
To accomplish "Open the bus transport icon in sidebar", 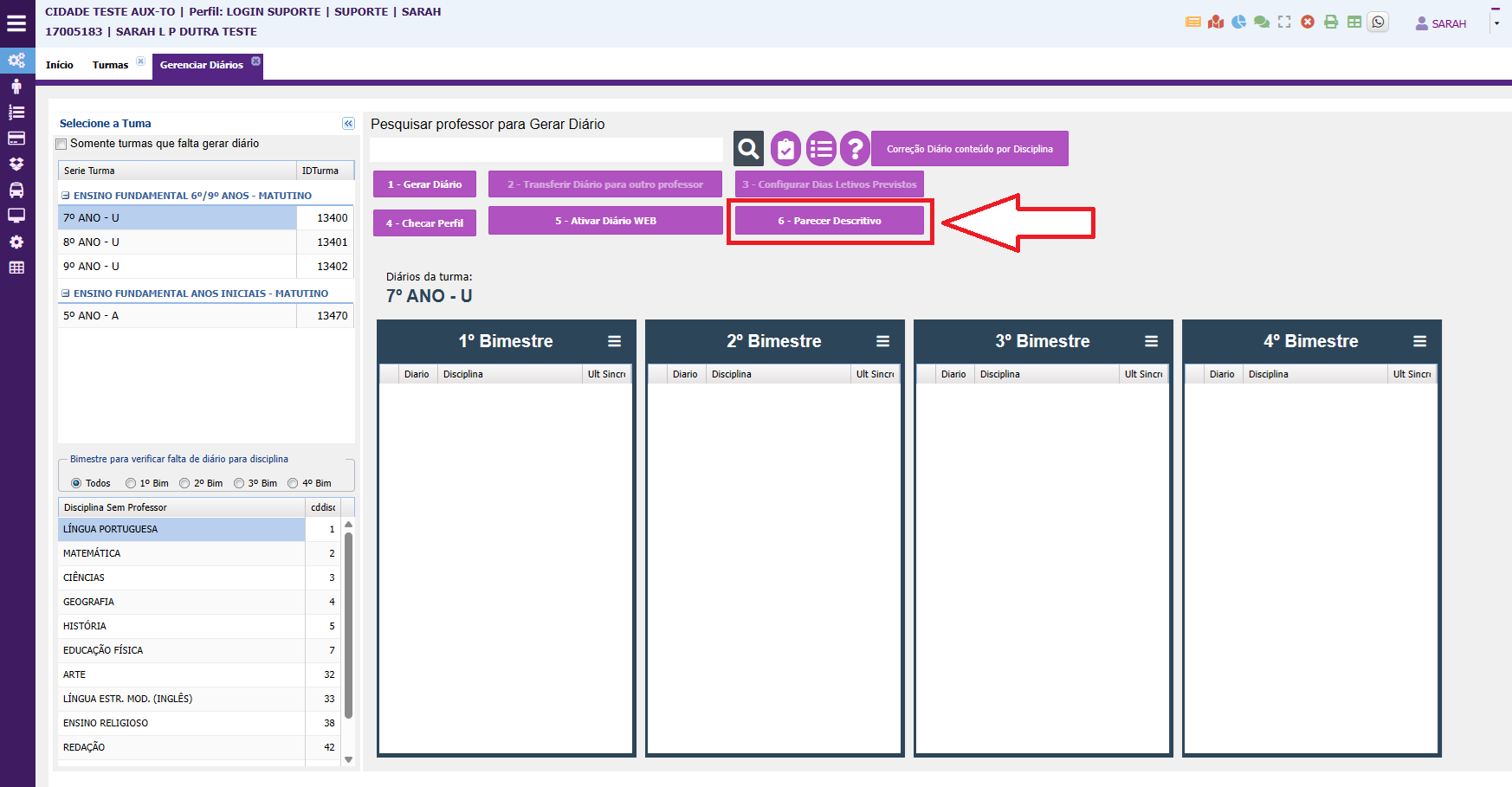I will tap(16, 190).
